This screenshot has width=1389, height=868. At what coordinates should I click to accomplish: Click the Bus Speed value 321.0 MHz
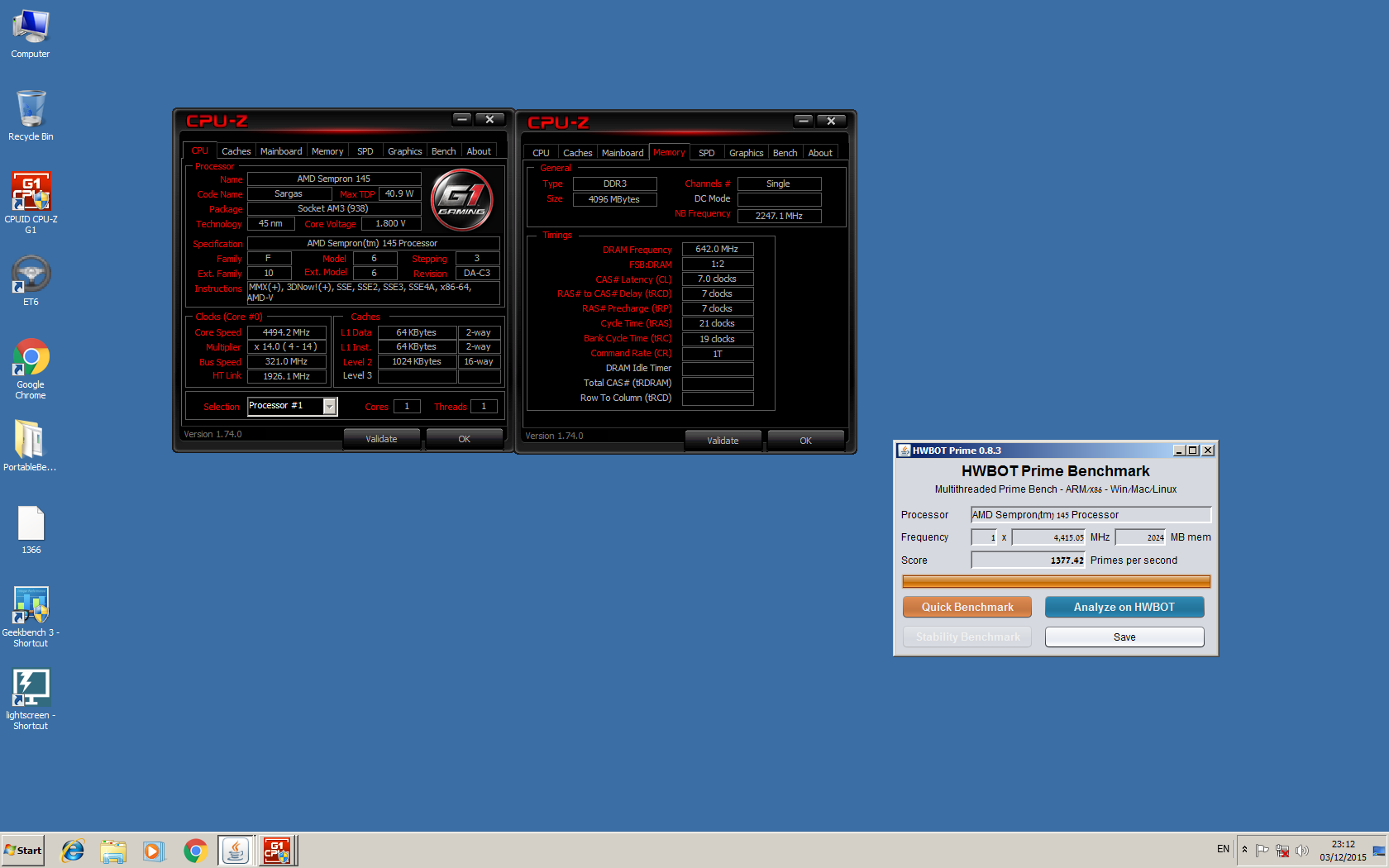[x=286, y=361]
